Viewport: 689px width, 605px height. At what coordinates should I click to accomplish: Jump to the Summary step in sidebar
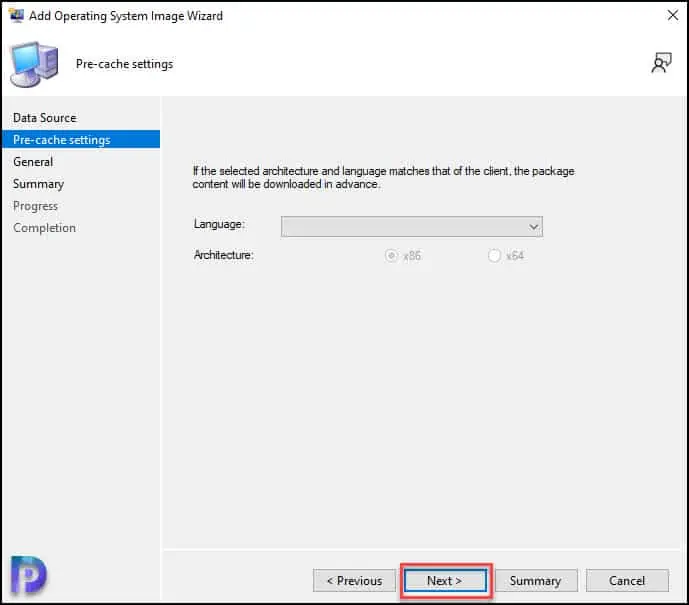point(39,184)
